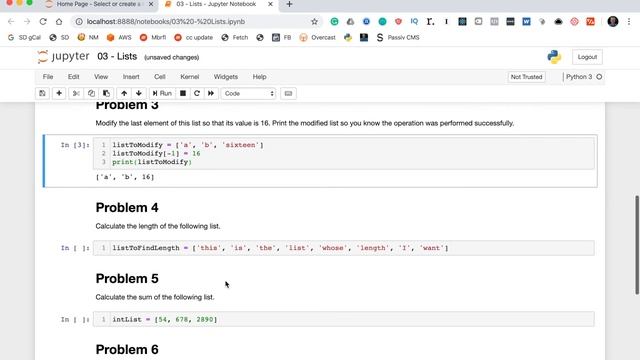Click the Problem 5 heading
This screenshot has height=360, width=640.
pos(127,279)
